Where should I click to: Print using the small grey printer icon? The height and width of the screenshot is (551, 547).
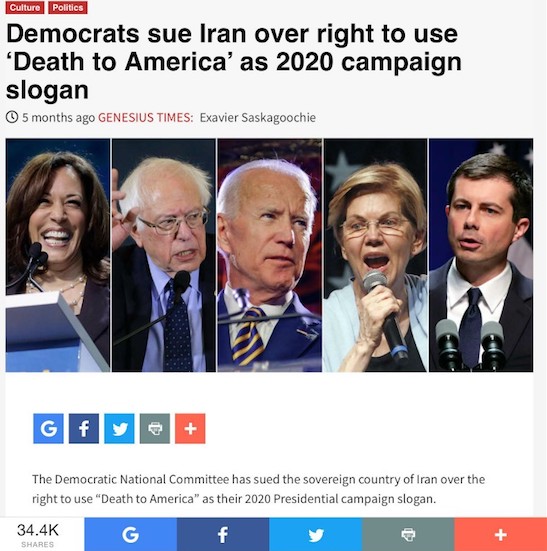coord(155,428)
